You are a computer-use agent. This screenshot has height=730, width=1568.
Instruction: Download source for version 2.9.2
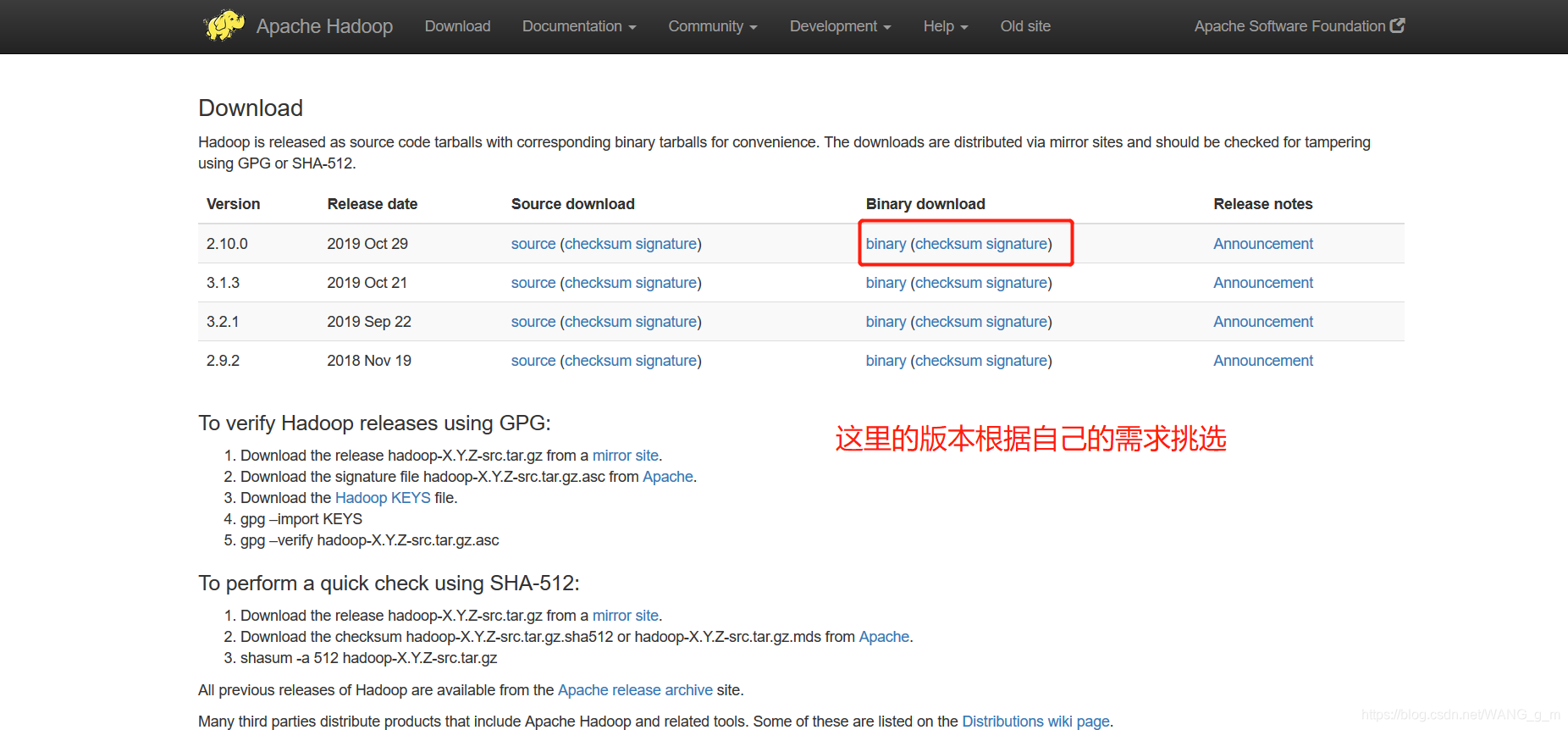click(533, 361)
